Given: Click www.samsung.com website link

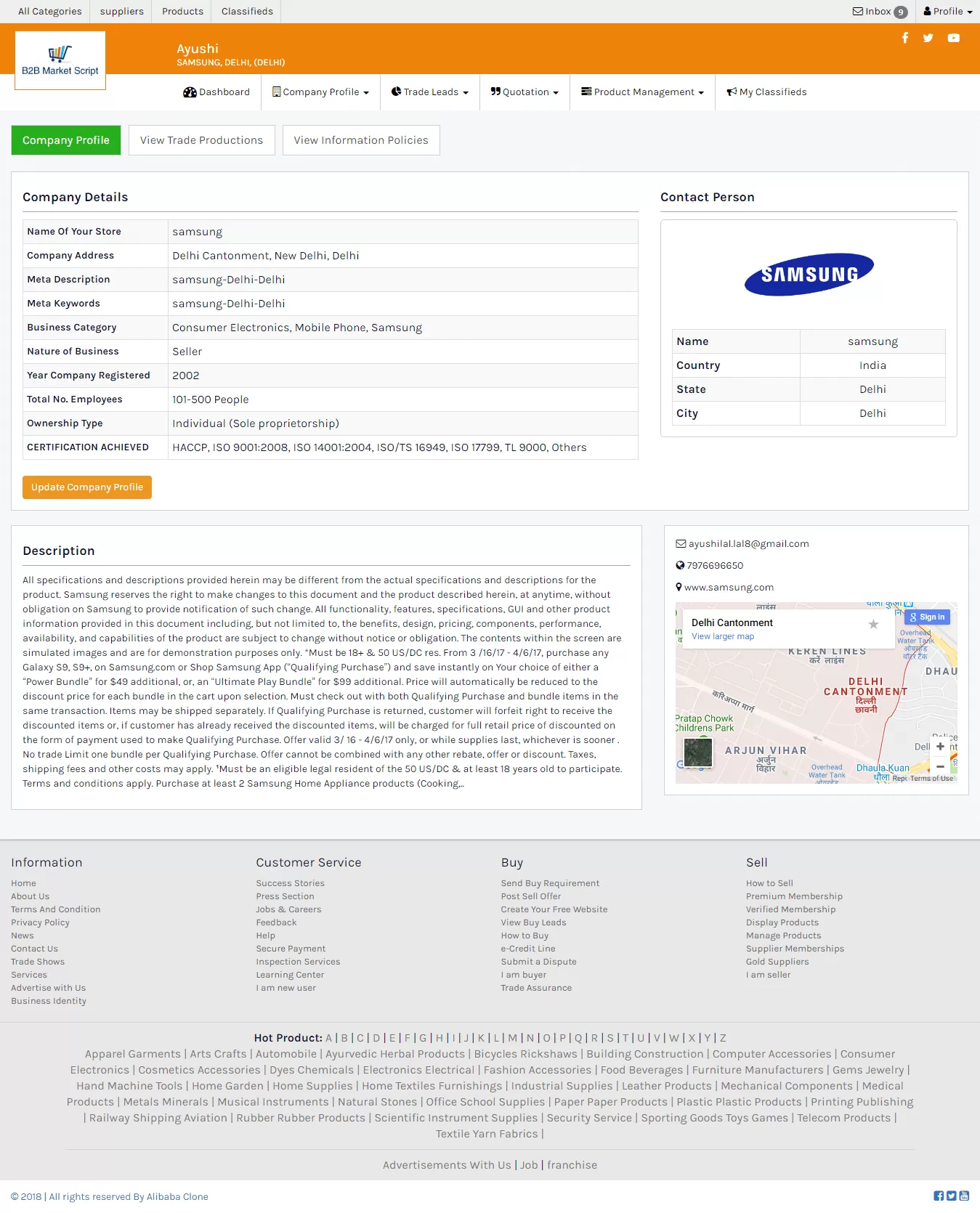Looking at the screenshot, I should pos(729,587).
